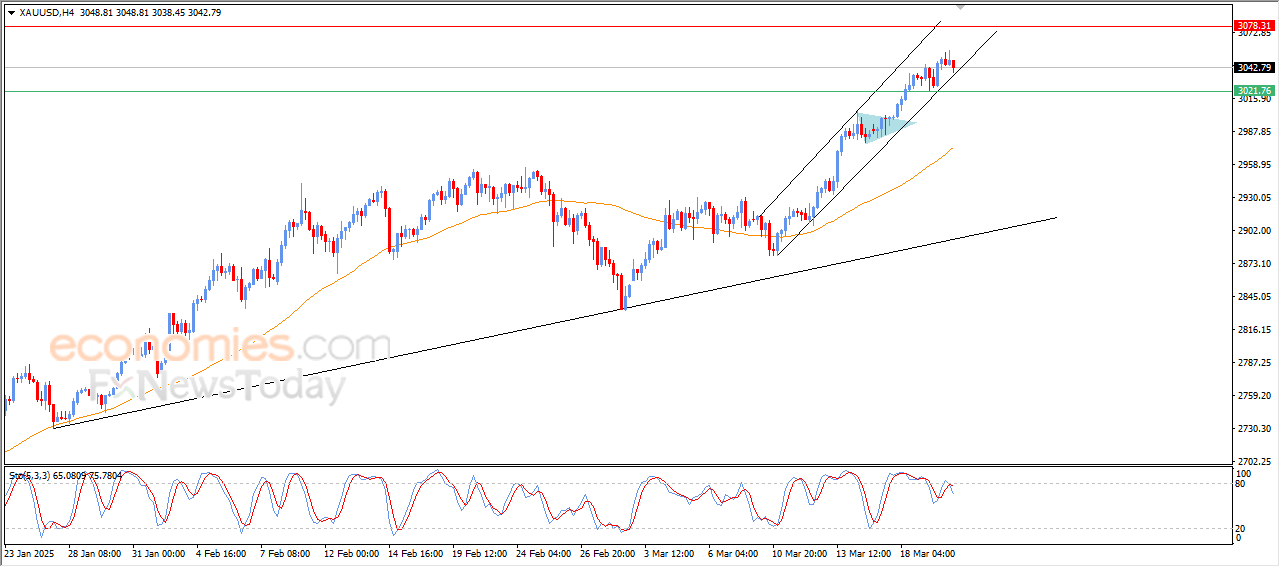Viewport: 1280px width, 567px height.
Task: Click the 26 Feb 20:00 time label
Action: click(x=608, y=552)
